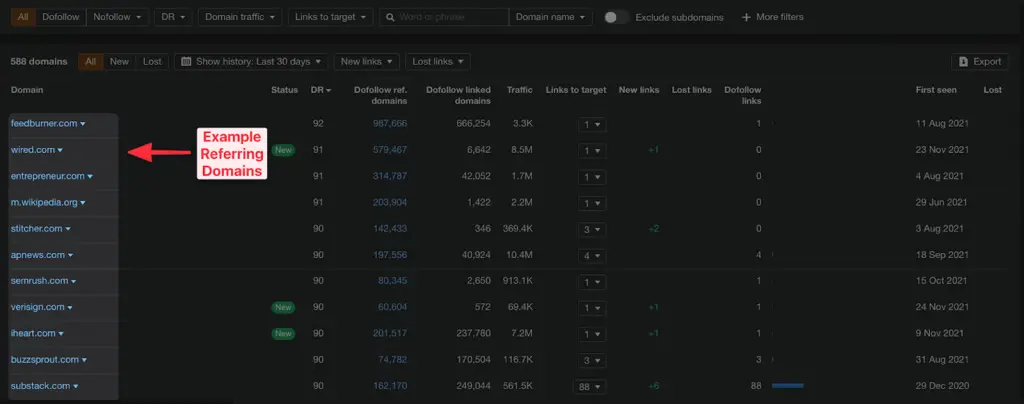This screenshot has height=404, width=1024.
Task: Click the Export file icon
Action: tap(963, 62)
